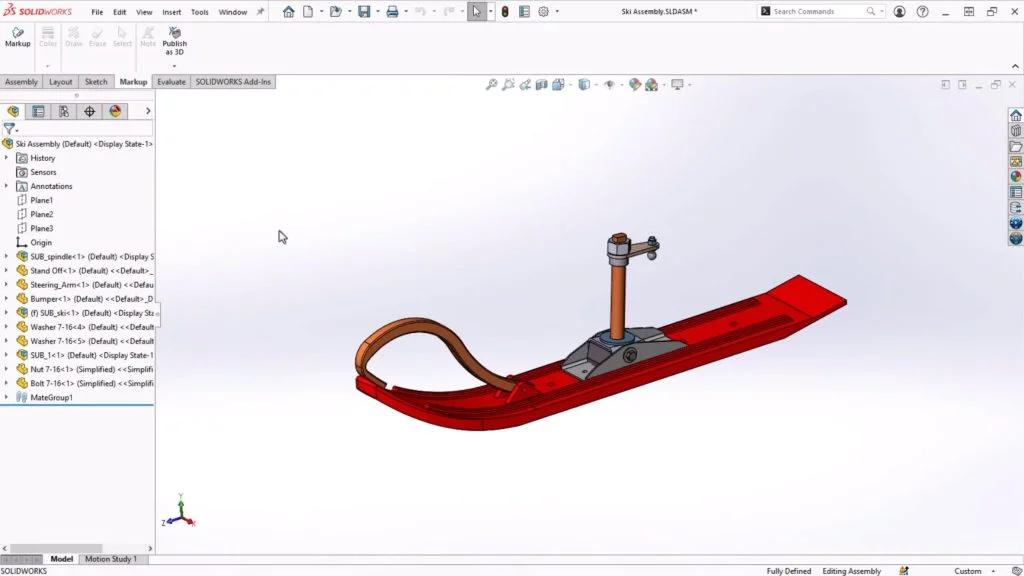
Task: Activate the Zoom to Area tool
Action: [x=508, y=84]
